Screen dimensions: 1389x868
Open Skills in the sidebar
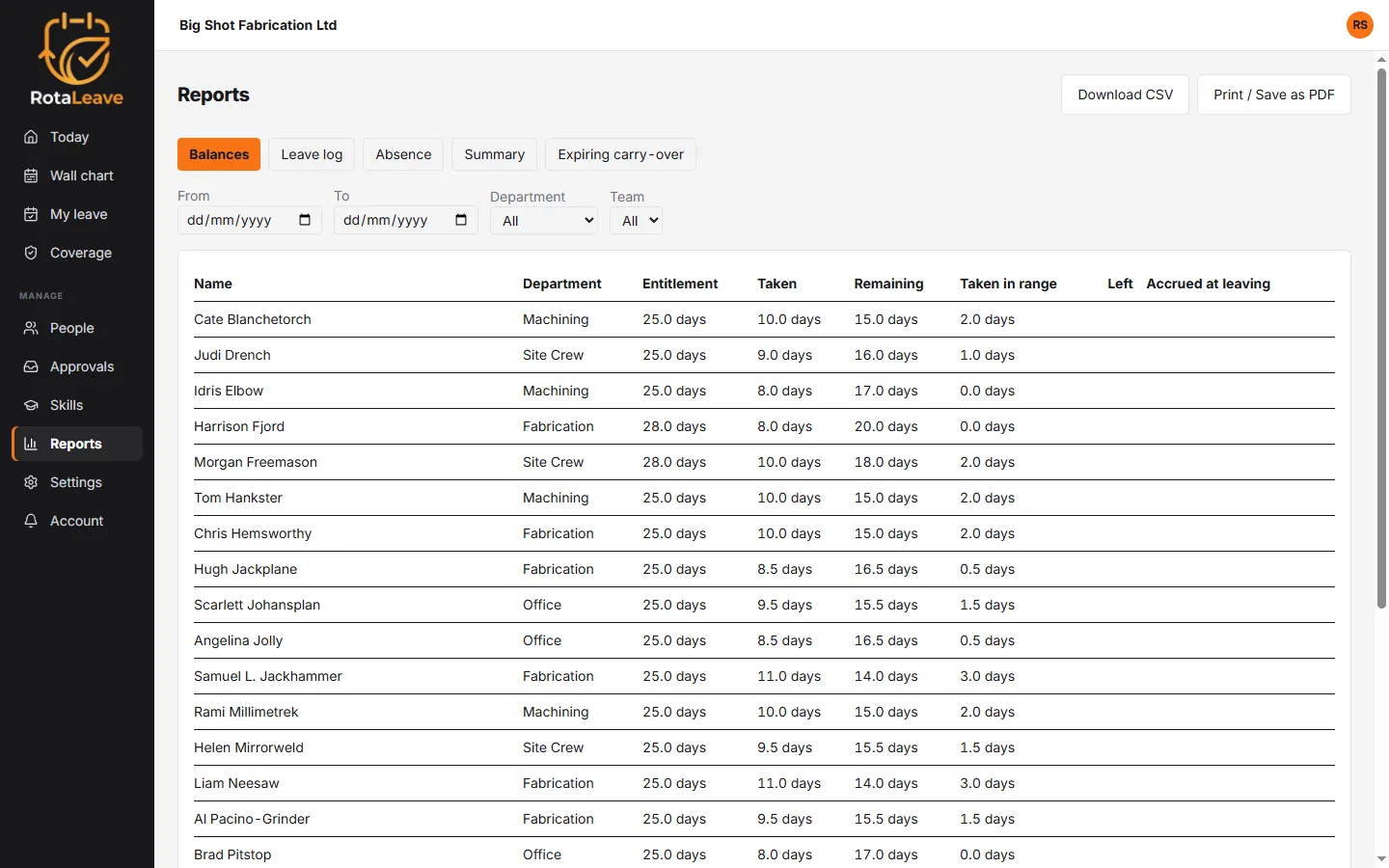click(77, 405)
